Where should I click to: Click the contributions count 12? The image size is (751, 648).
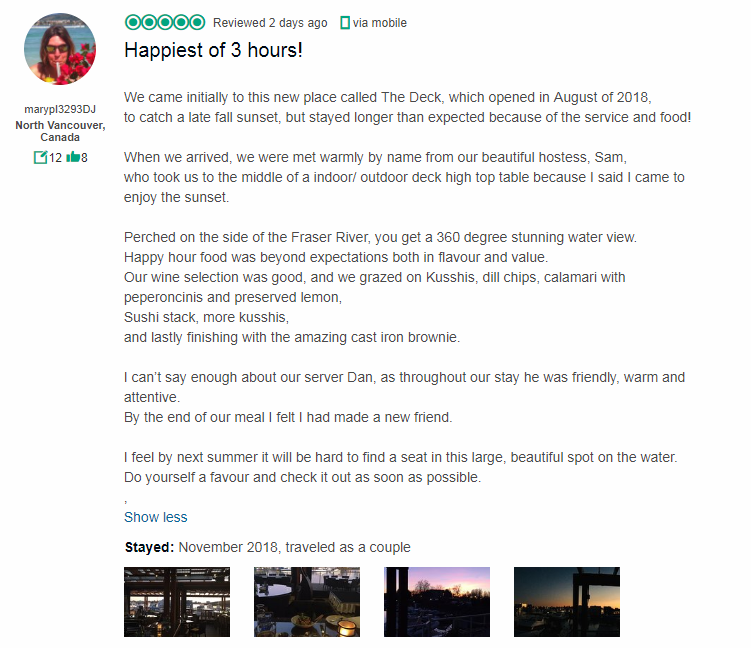55,158
